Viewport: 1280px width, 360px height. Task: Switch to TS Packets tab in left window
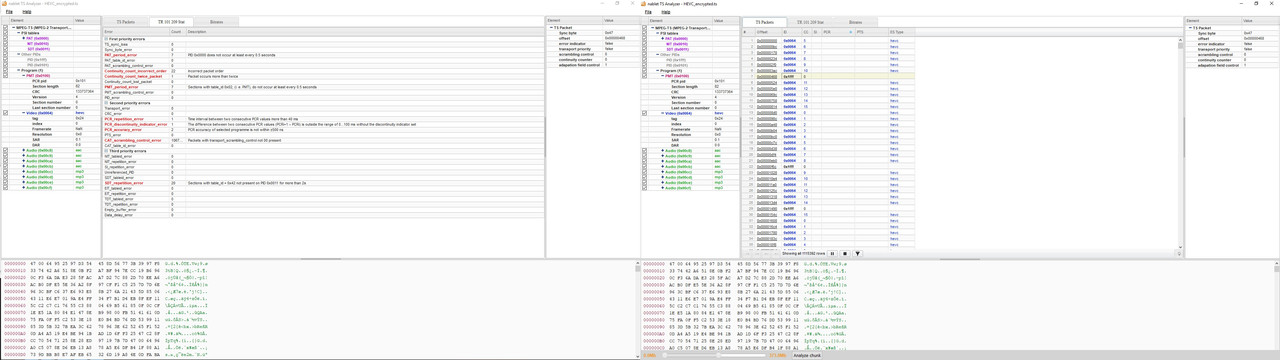click(x=125, y=21)
